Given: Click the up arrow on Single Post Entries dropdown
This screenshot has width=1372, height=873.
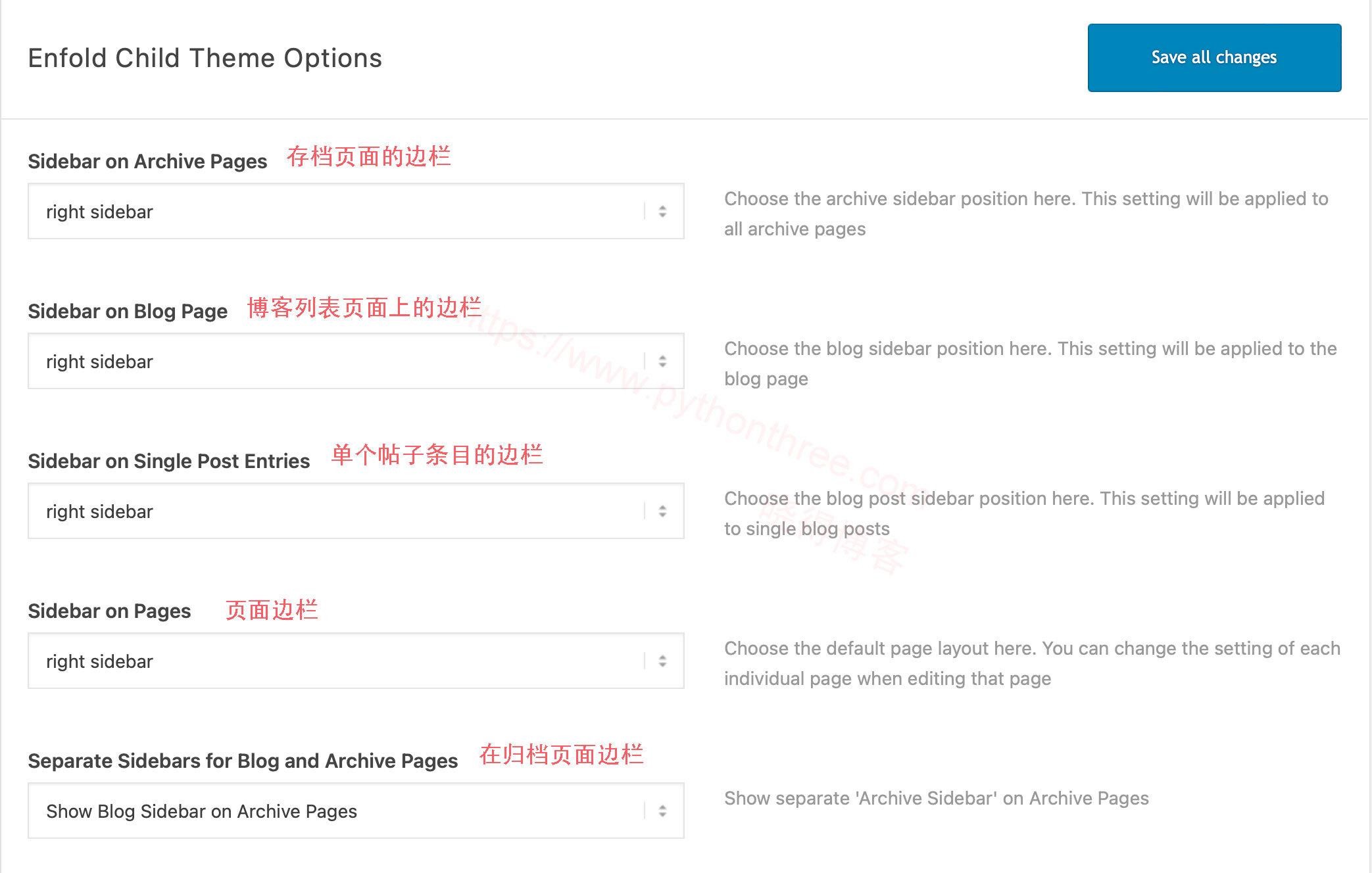Looking at the screenshot, I should tap(661, 507).
